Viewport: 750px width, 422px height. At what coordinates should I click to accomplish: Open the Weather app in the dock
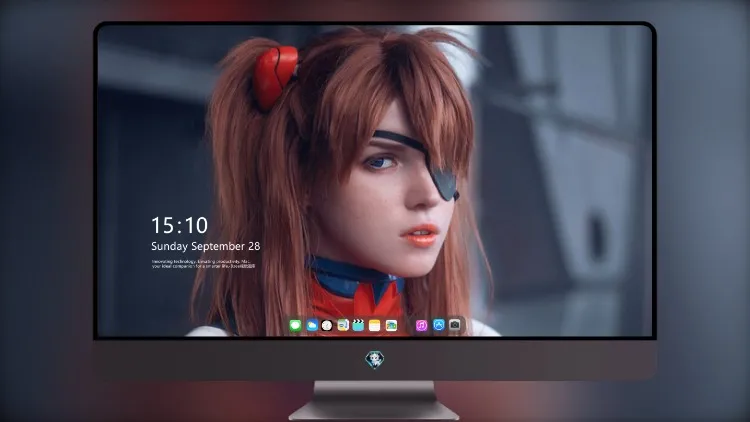tap(312, 325)
